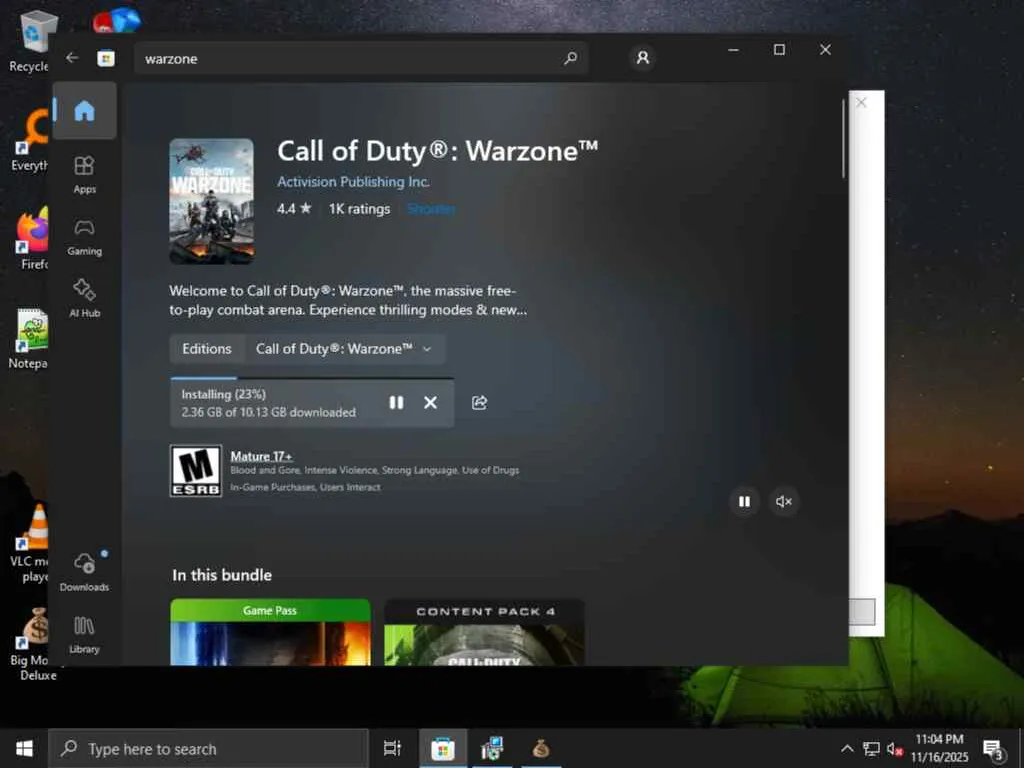Screen dimensions: 1024x768
Task: Click the install progress bar
Action: point(312,378)
